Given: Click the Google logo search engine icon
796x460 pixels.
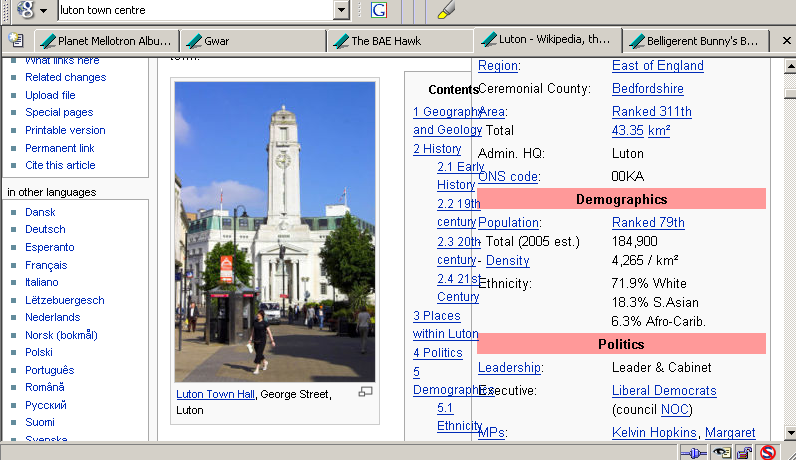Looking at the screenshot, I should (x=25, y=9).
